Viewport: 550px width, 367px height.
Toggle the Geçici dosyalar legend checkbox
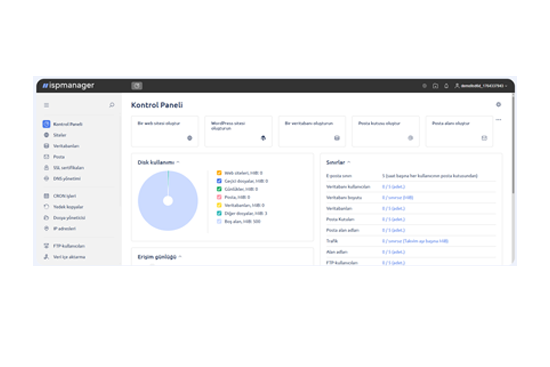tap(219, 181)
